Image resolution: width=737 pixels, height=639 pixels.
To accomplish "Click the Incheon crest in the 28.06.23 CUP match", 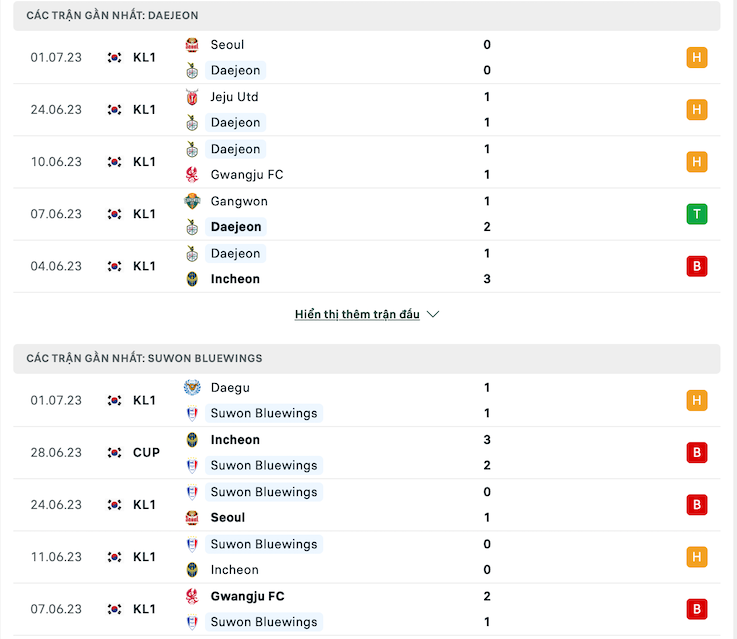I will click(x=192, y=440).
